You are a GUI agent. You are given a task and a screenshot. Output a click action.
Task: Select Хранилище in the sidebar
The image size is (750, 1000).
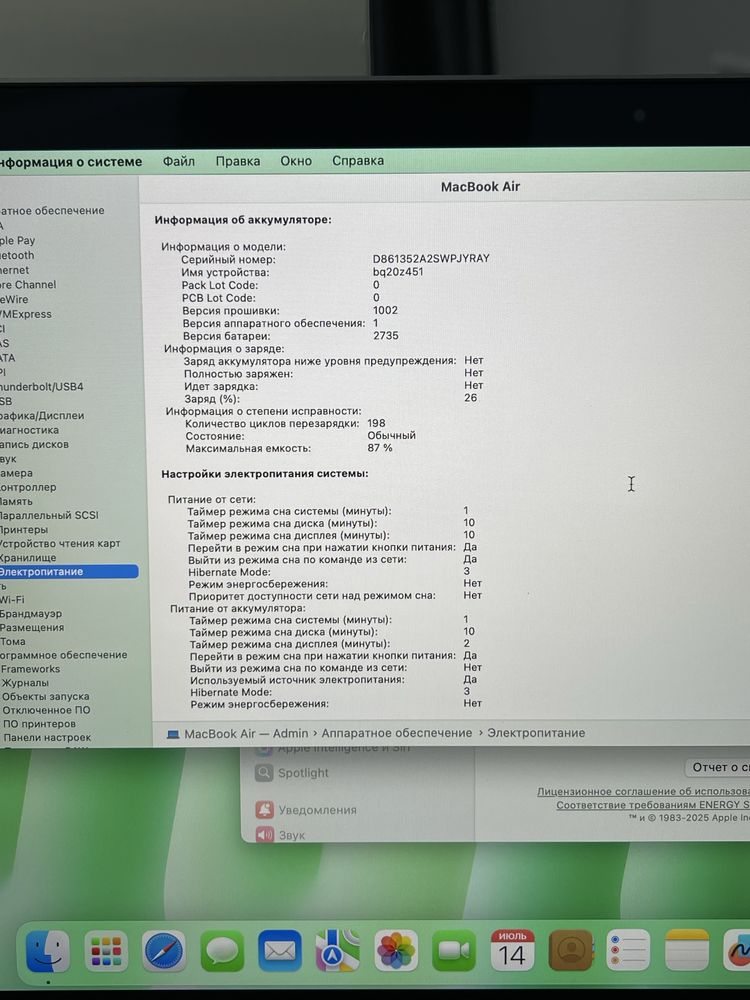pos(28,557)
